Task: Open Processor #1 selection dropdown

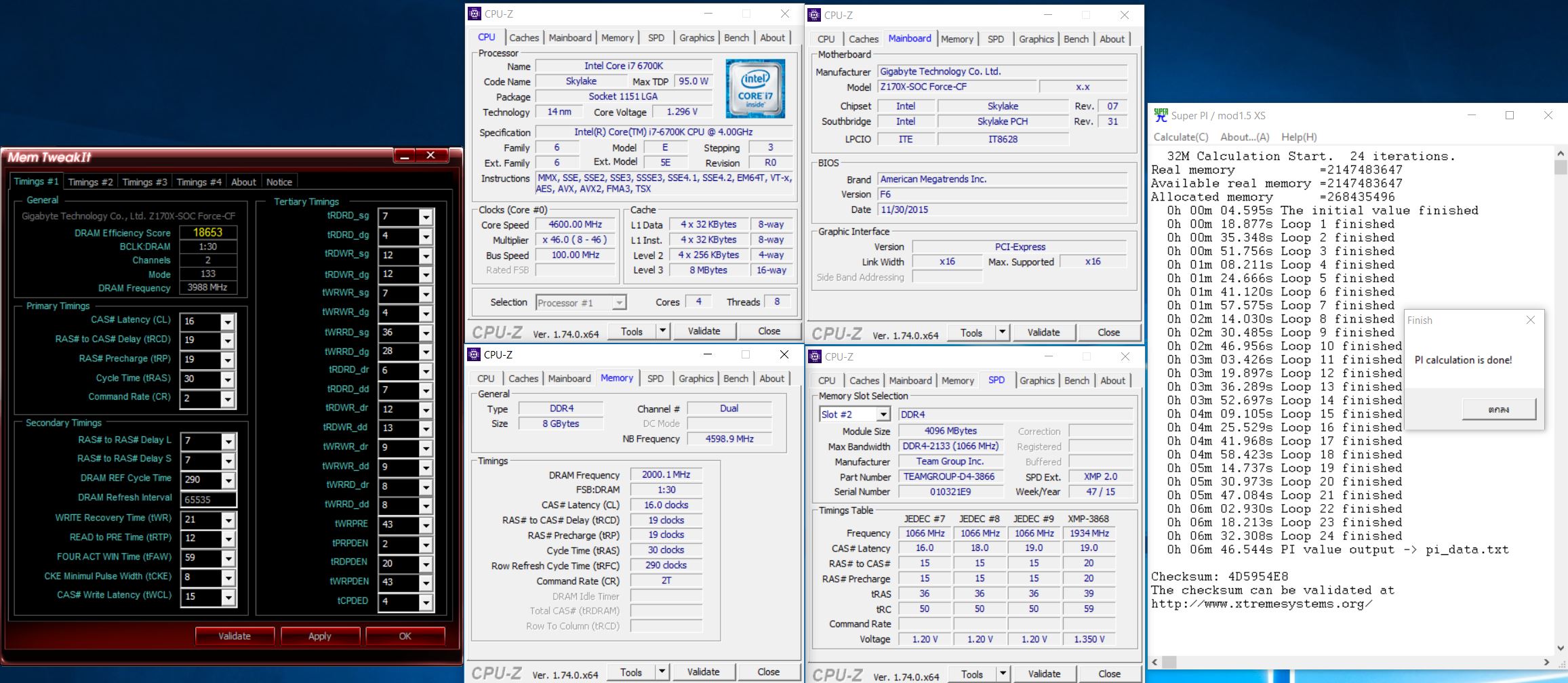Action: click(x=580, y=303)
